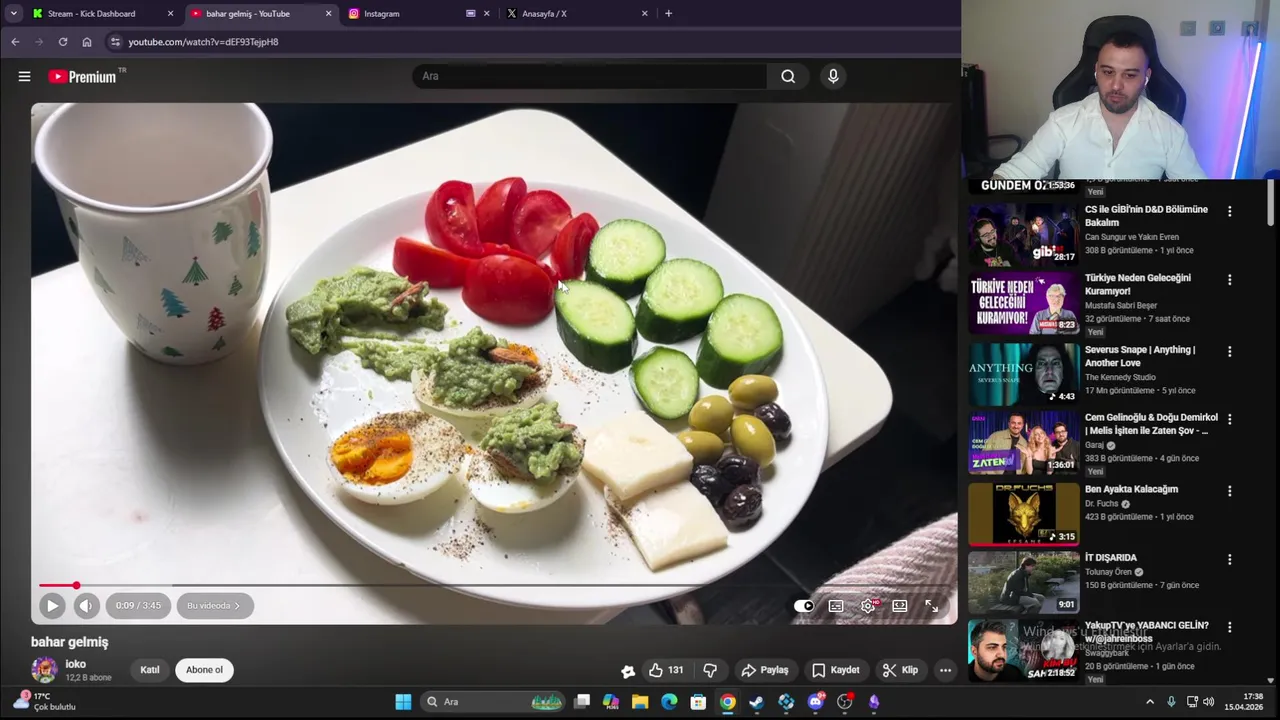Open options for 'YakupTV'ye YABANCI GELİN?' video

tap(1230, 628)
